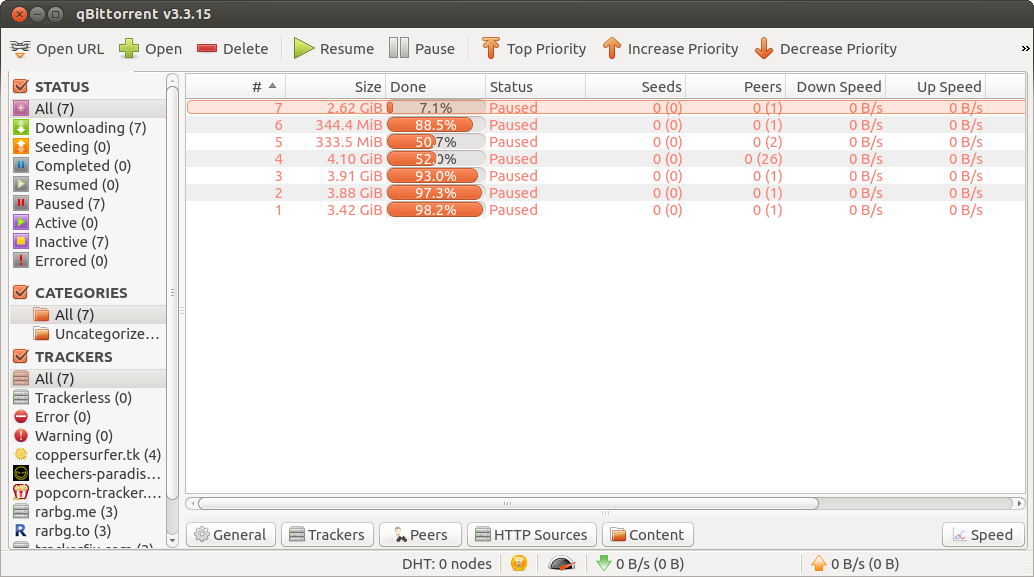This screenshot has height=577, width=1034.
Task: Select All (7) under Trackers
Action: point(88,379)
